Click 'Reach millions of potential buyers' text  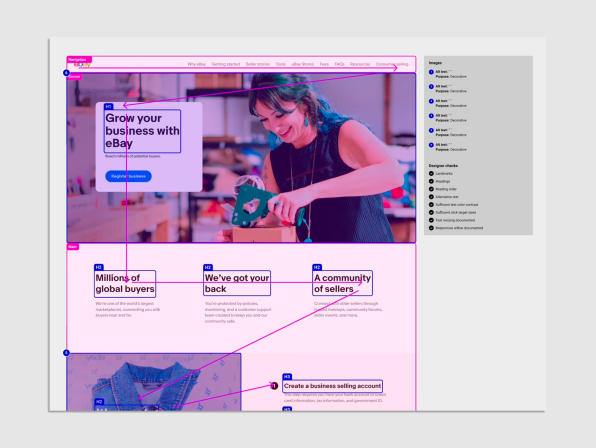coord(133,156)
